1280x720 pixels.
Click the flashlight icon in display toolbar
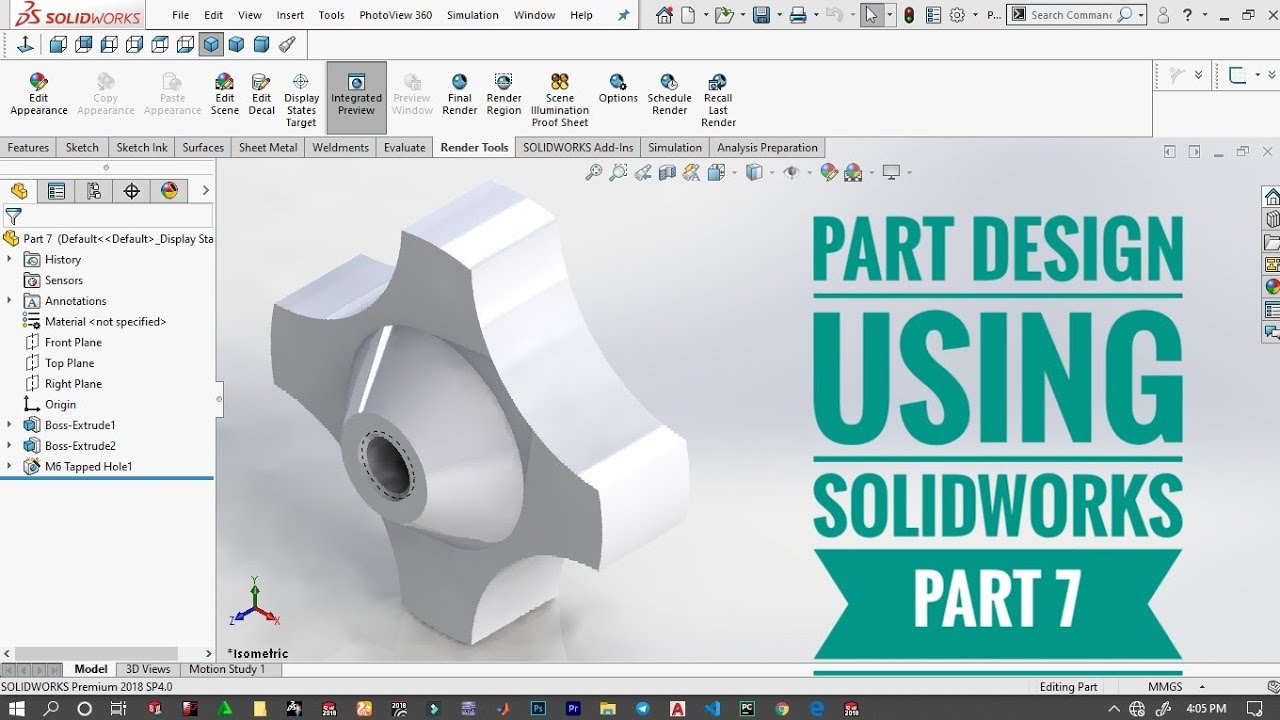tap(287, 44)
